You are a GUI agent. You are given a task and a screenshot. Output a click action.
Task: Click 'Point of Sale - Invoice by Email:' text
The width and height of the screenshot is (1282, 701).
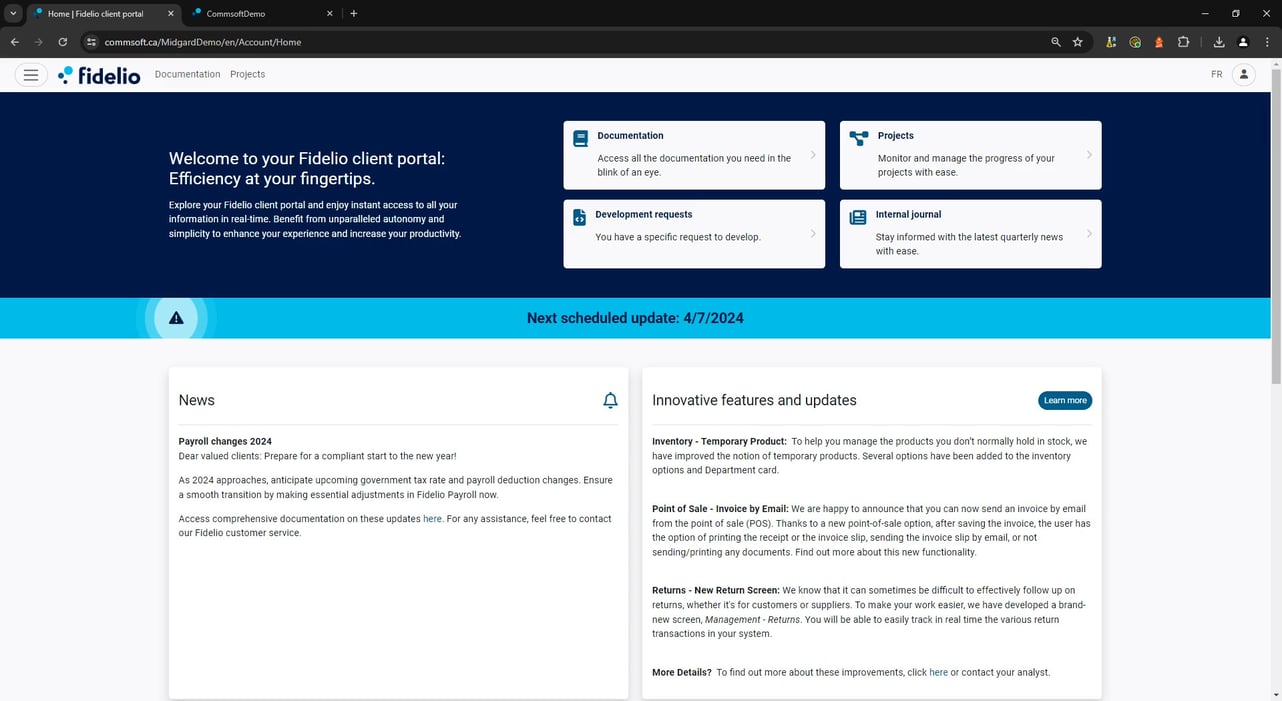(720, 509)
